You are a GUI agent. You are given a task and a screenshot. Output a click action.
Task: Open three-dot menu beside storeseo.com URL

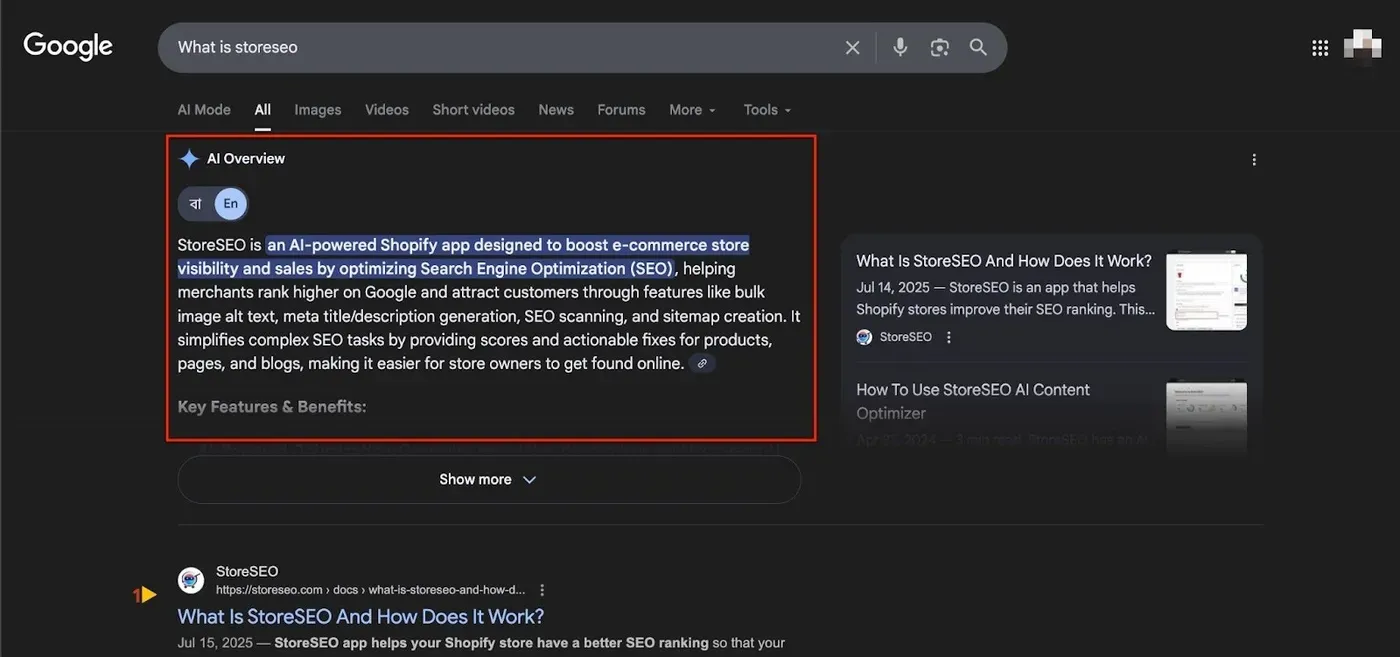(x=542, y=590)
